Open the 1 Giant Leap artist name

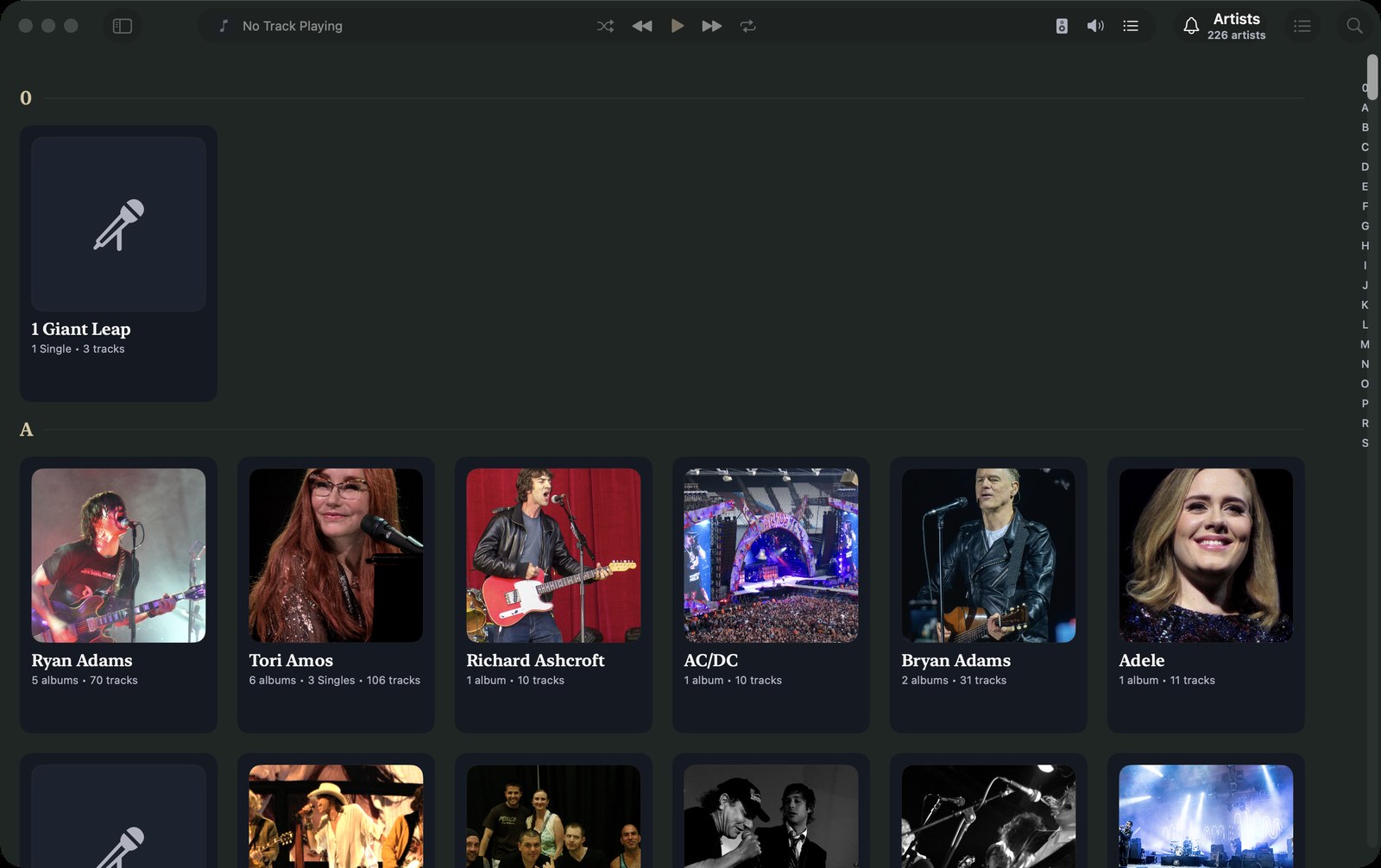[81, 329]
